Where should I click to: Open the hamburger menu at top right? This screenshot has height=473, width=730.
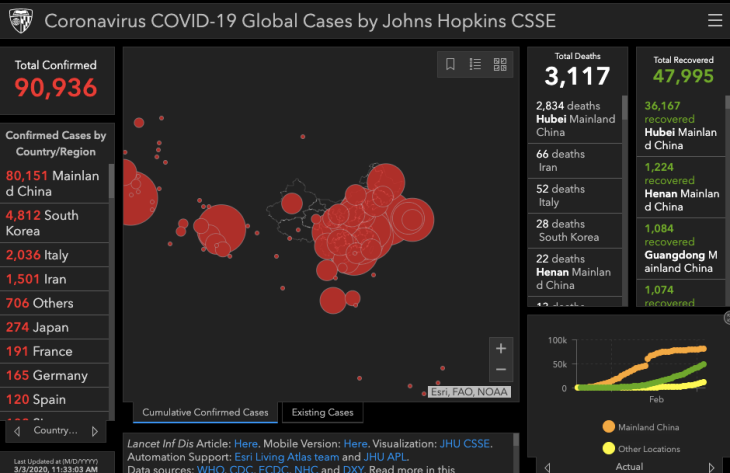click(715, 20)
